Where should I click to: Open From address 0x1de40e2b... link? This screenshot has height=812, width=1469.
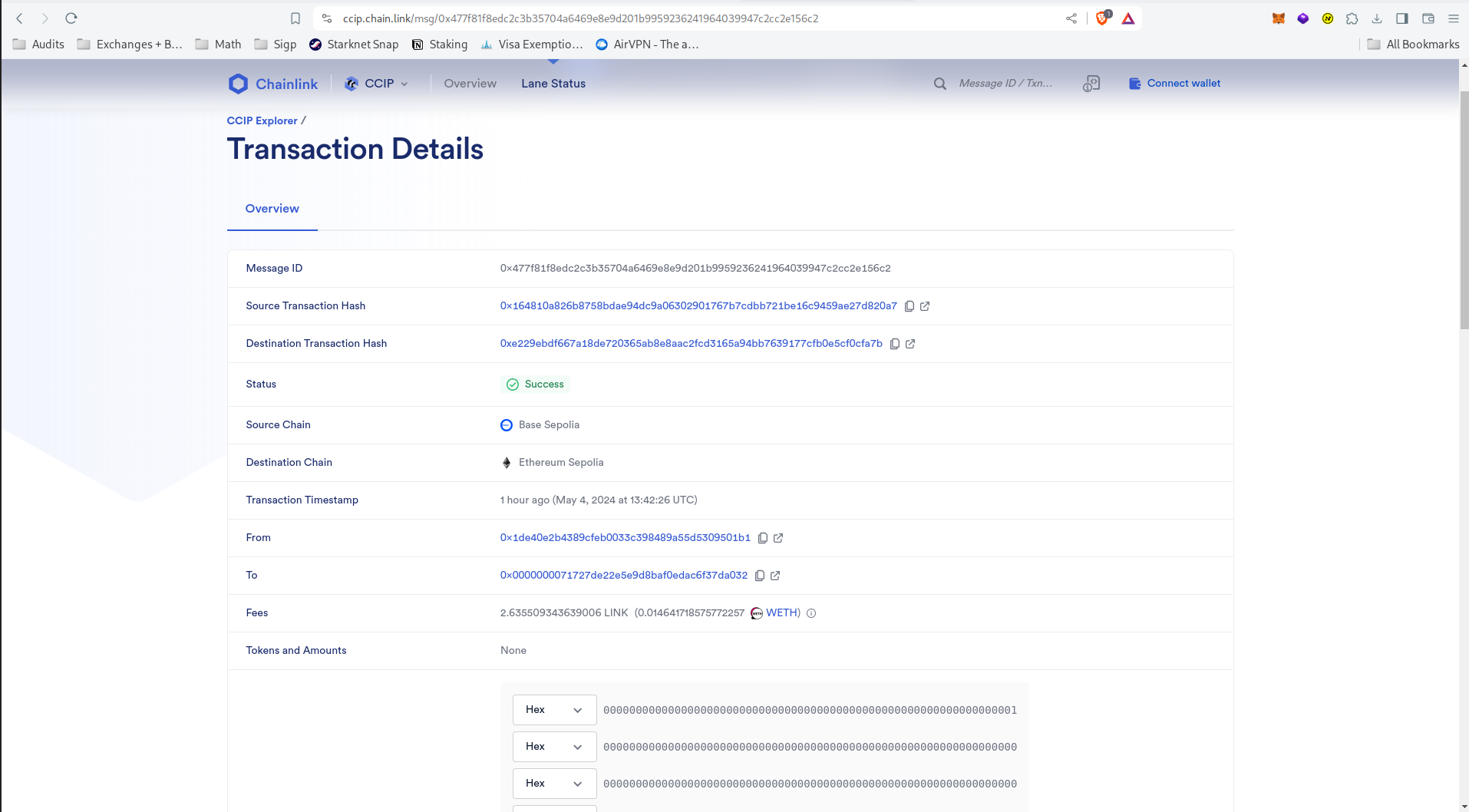(x=626, y=538)
